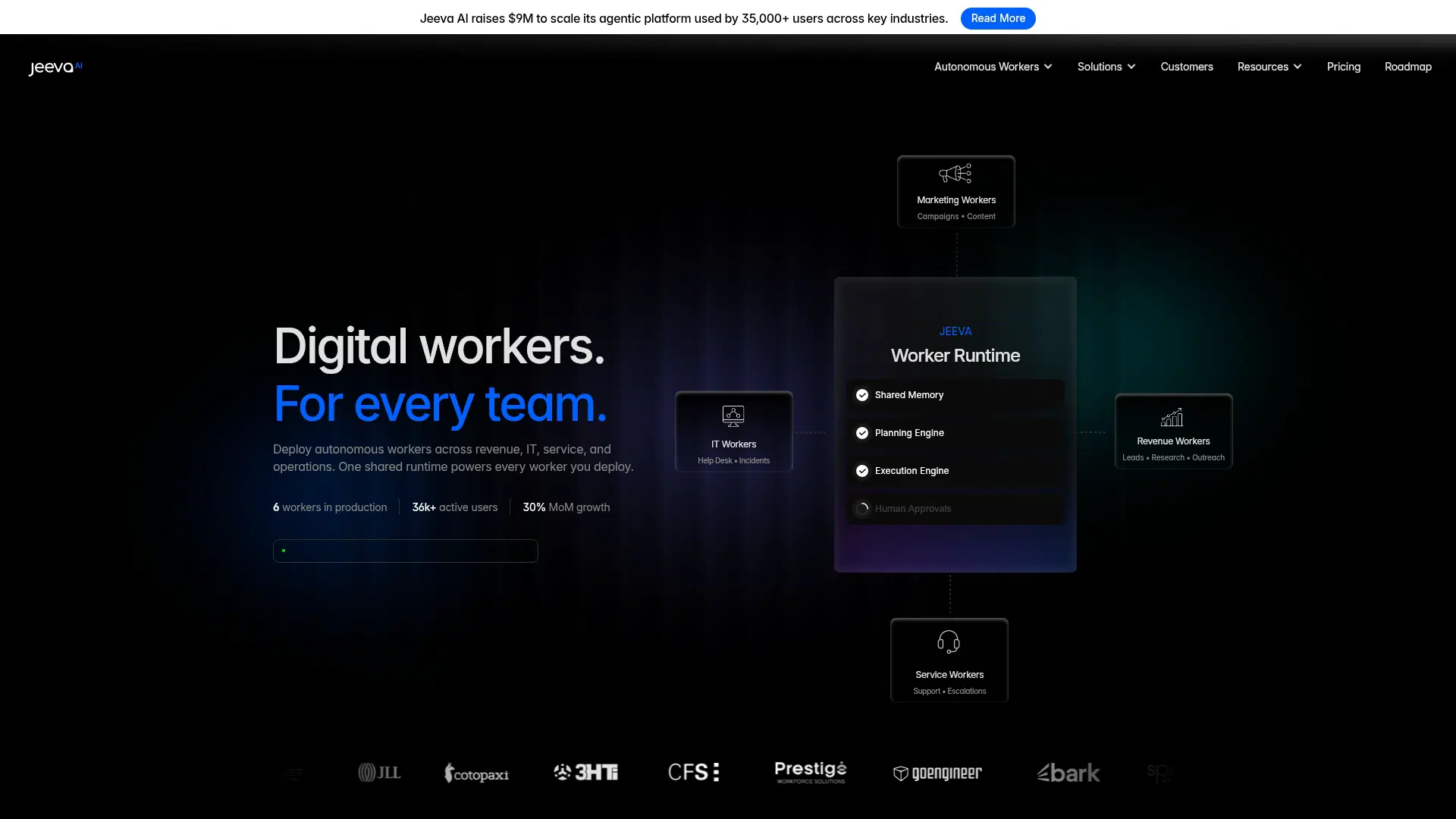The image size is (1456, 819).
Task: Select the Revenue Workers label
Action: click(x=1173, y=441)
